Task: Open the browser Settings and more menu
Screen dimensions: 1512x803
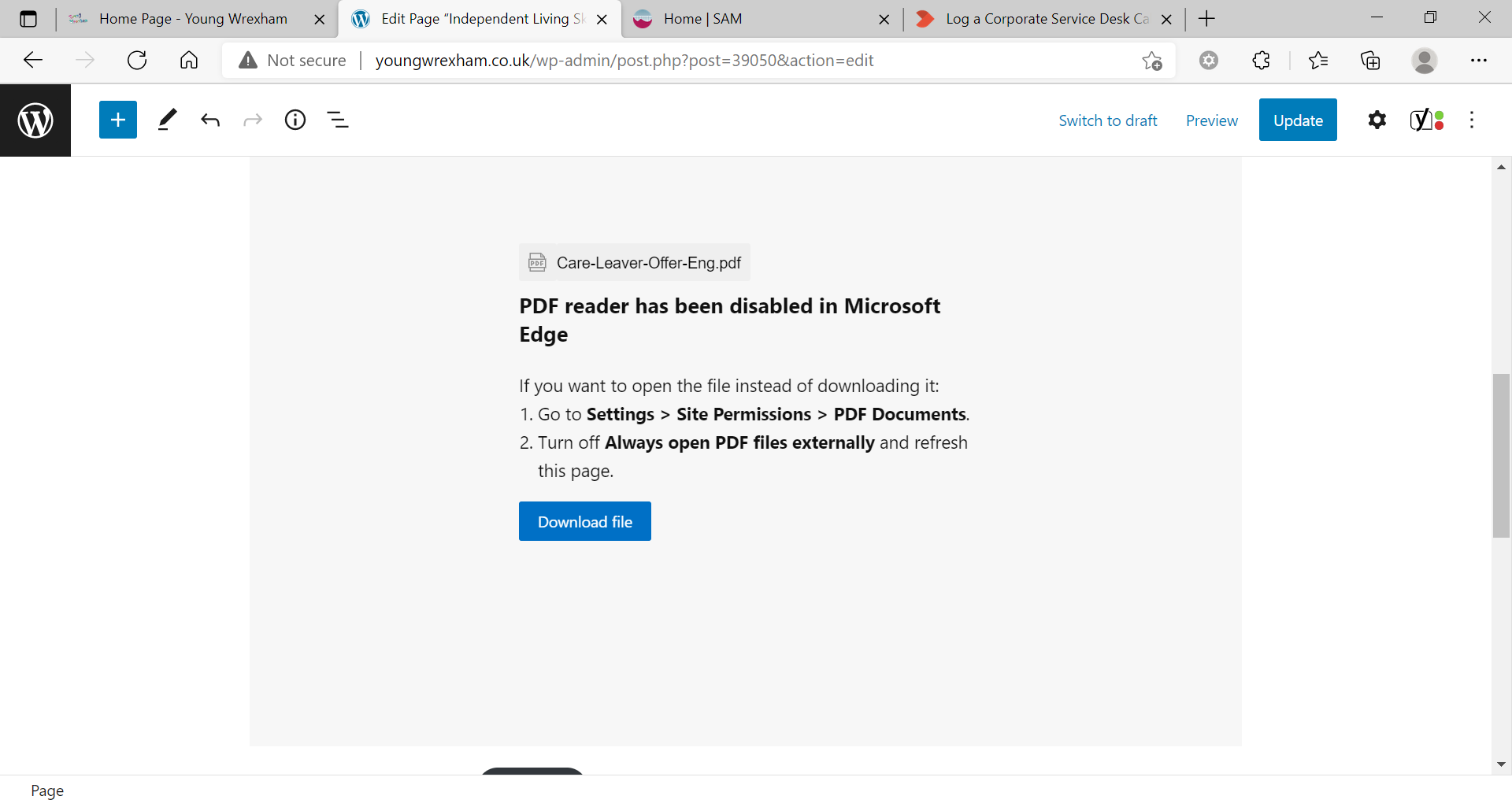Action: pos(1478,61)
